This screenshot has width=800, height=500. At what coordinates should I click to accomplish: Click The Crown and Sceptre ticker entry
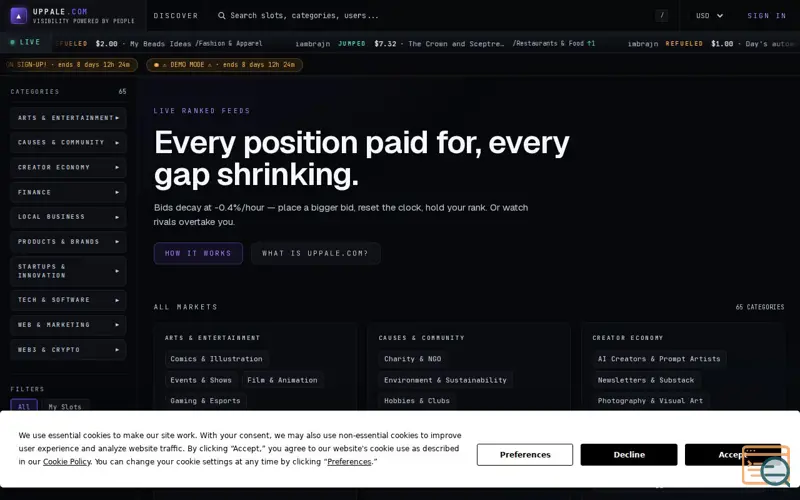coord(456,44)
